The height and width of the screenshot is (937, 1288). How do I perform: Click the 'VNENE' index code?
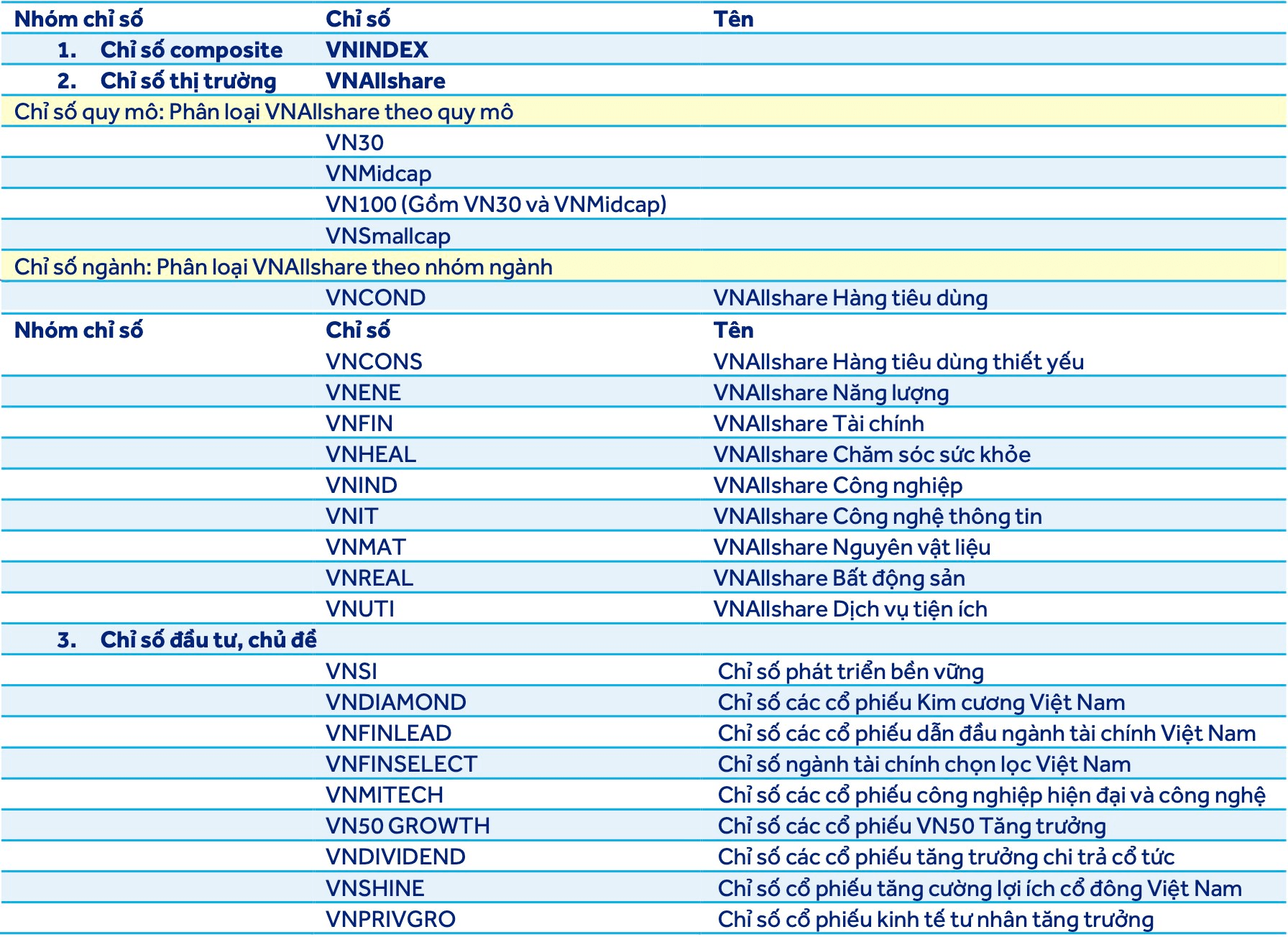point(363,392)
